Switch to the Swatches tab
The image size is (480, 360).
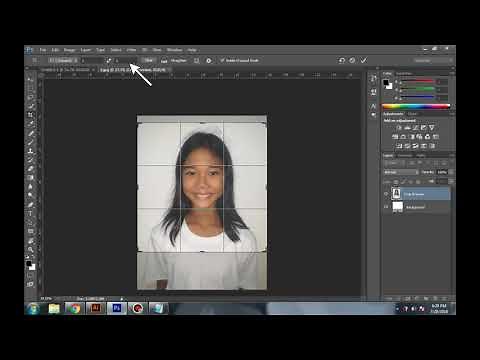404,73
